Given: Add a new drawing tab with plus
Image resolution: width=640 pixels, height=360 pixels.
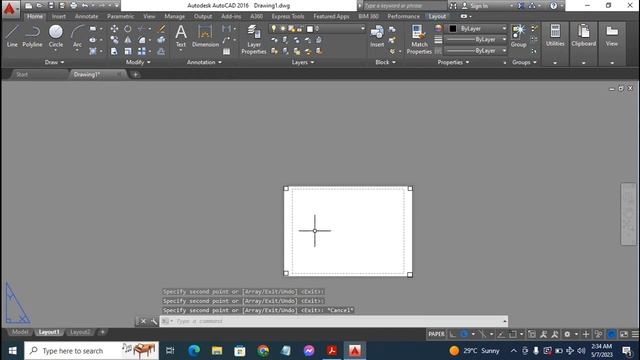Looking at the screenshot, I should [x=136, y=75].
